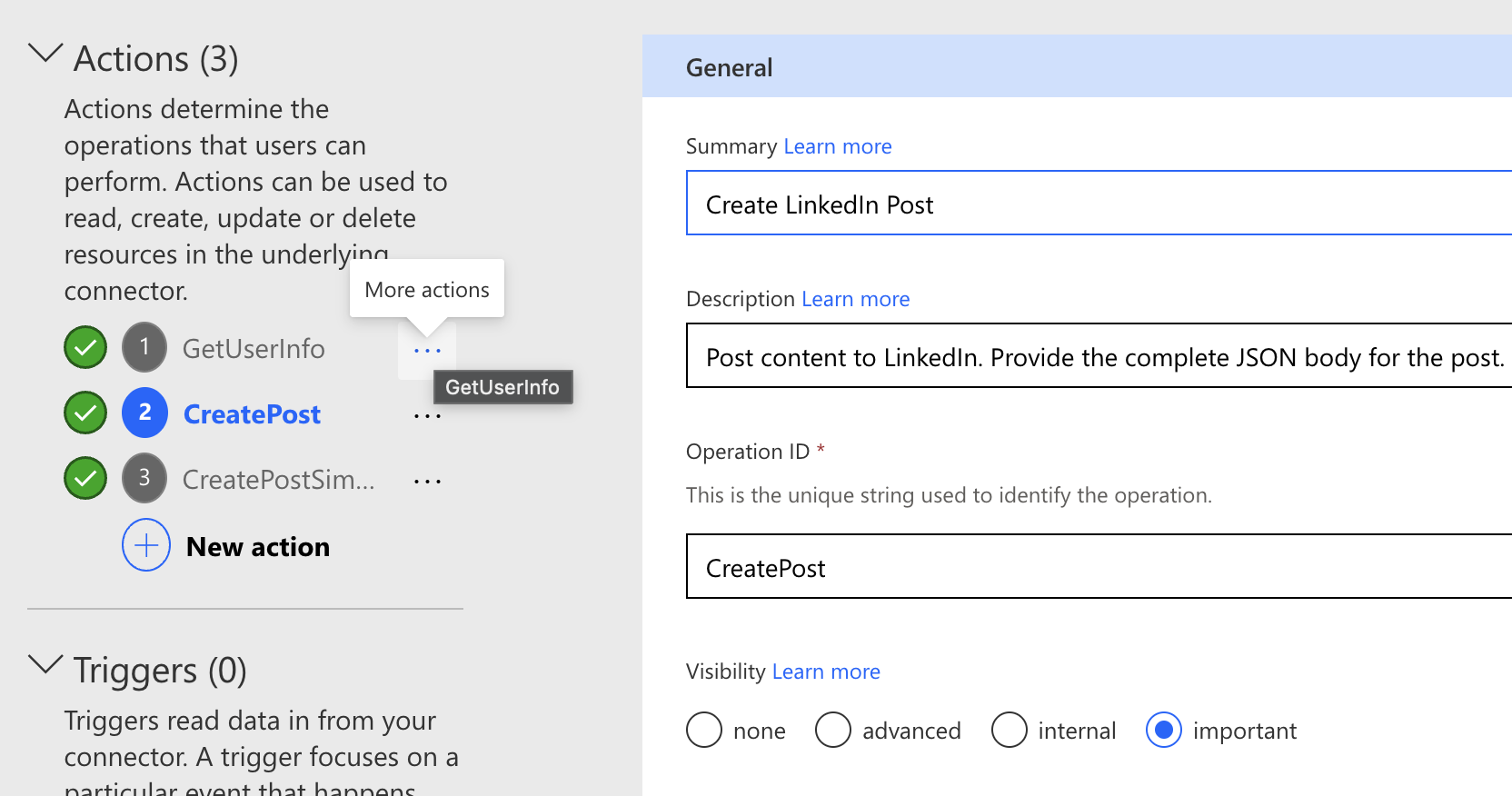This screenshot has height=796, width=1512.
Task: Open Learn more link beside Summary
Action: coord(837,146)
